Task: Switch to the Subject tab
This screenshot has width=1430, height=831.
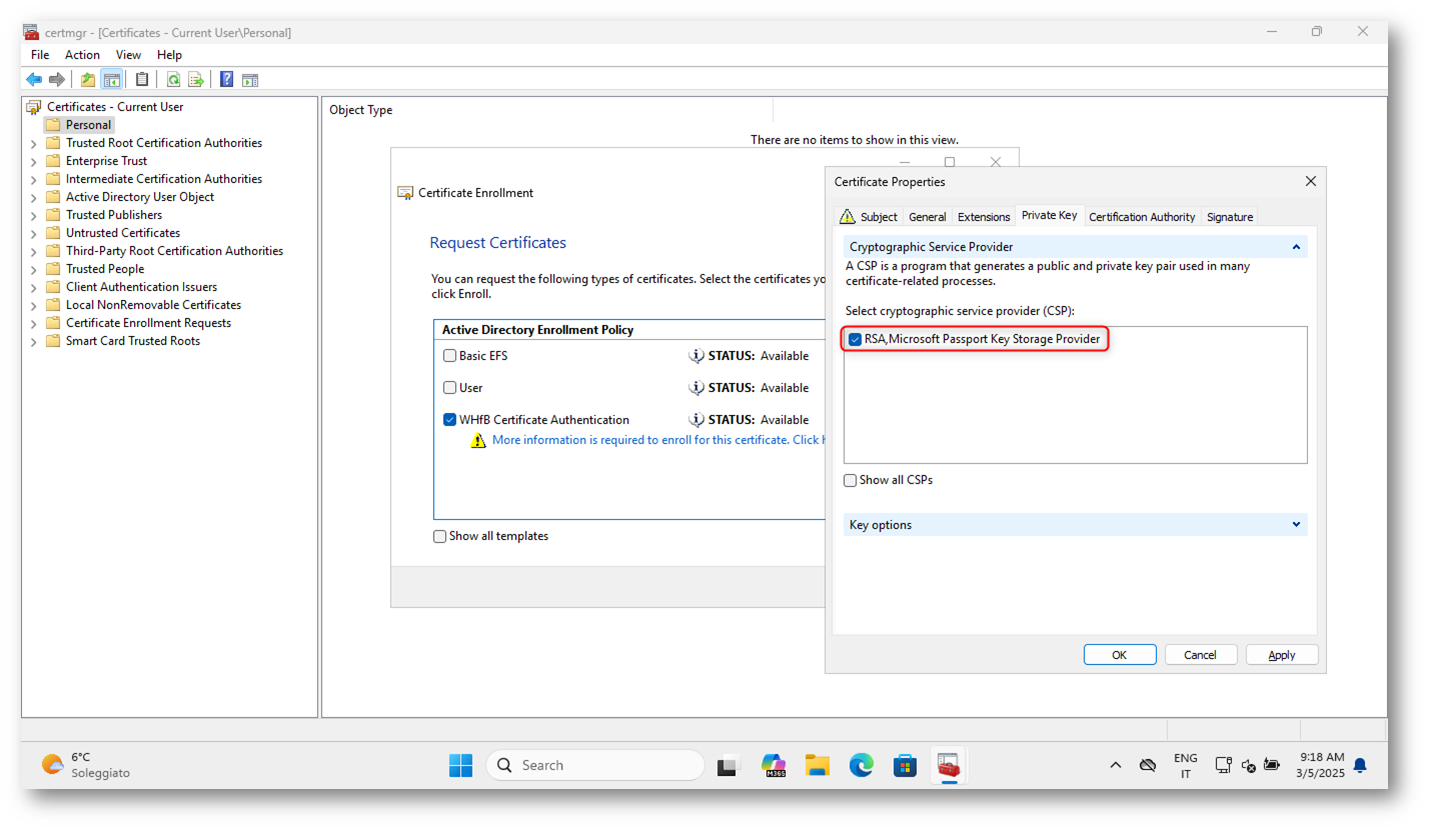Action: [868, 216]
